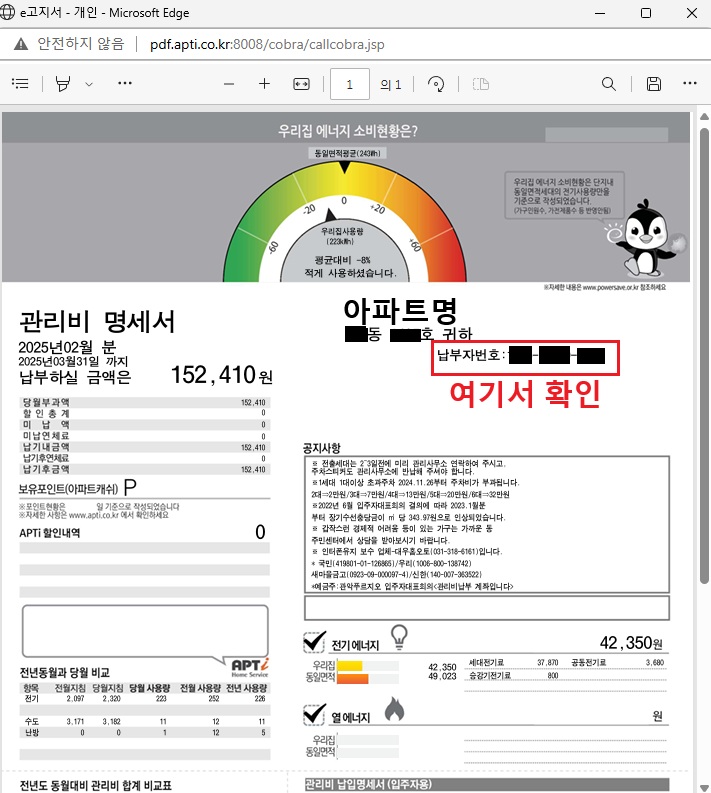Click the '당월 사용량' column header

tap(148, 688)
